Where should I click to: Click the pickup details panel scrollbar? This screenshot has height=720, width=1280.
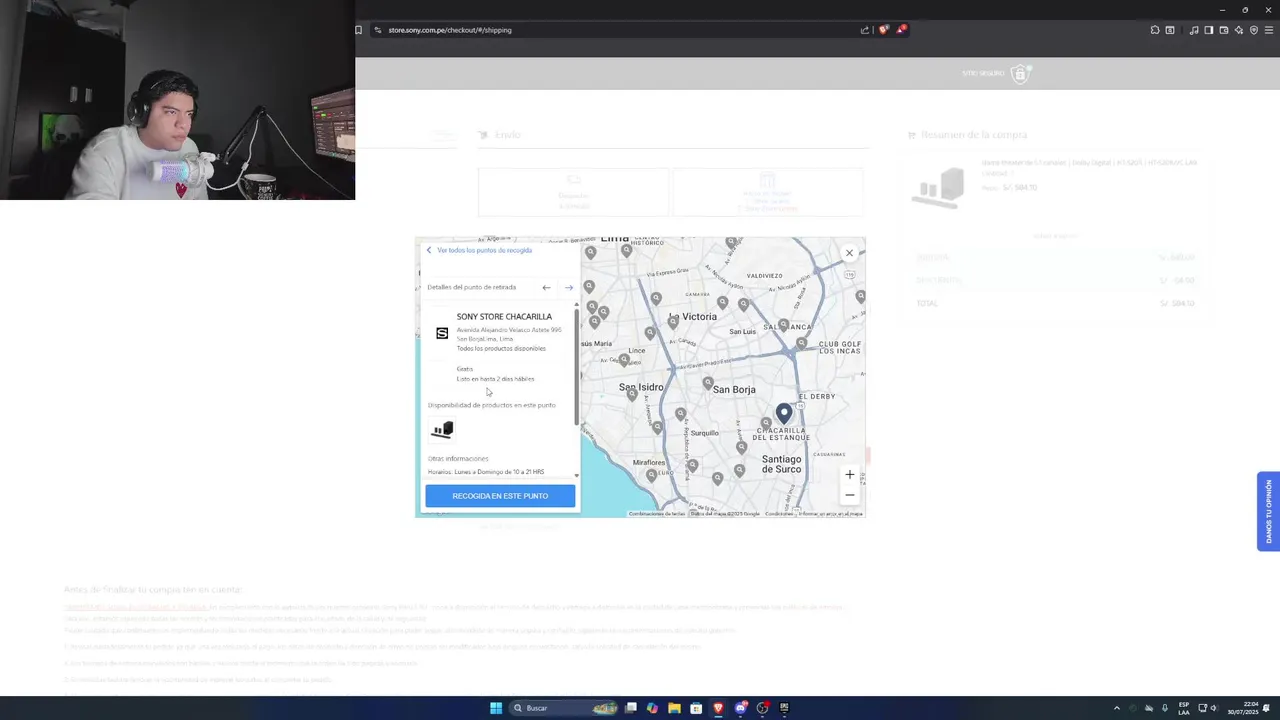point(577,365)
